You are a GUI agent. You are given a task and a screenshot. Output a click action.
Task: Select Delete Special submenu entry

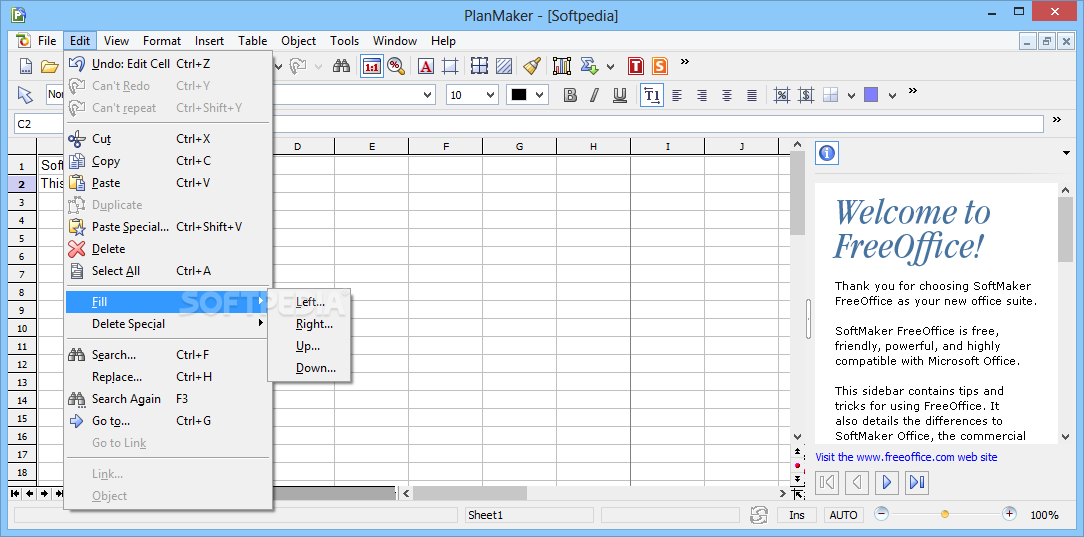tap(169, 323)
